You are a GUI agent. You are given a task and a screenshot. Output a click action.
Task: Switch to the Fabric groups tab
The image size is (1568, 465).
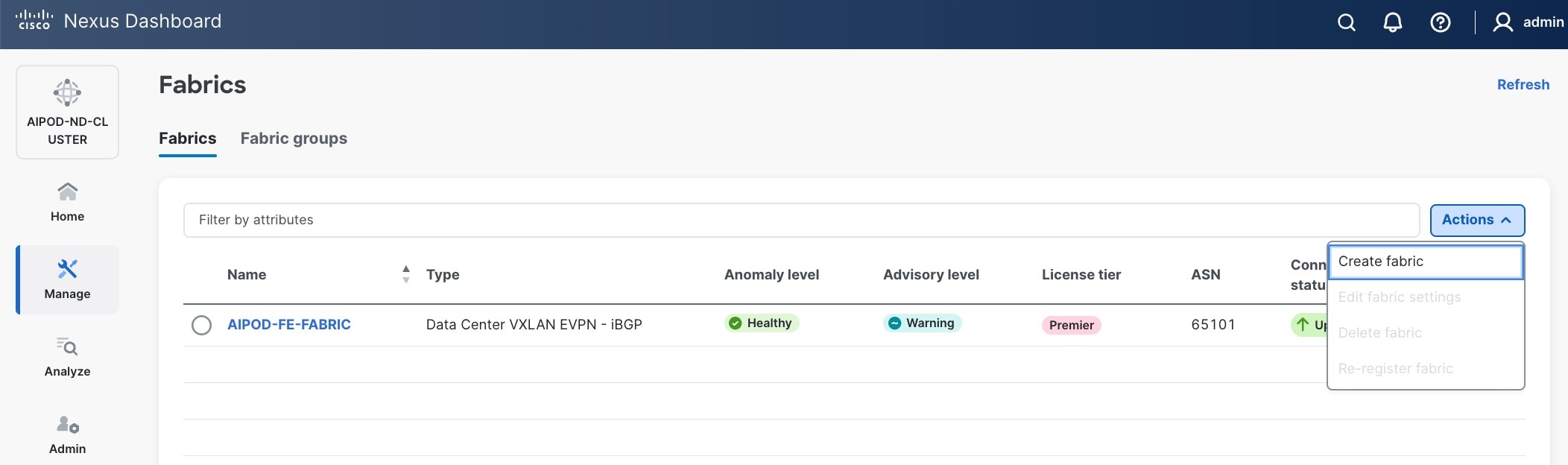pyautogui.click(x=294, y=139)
